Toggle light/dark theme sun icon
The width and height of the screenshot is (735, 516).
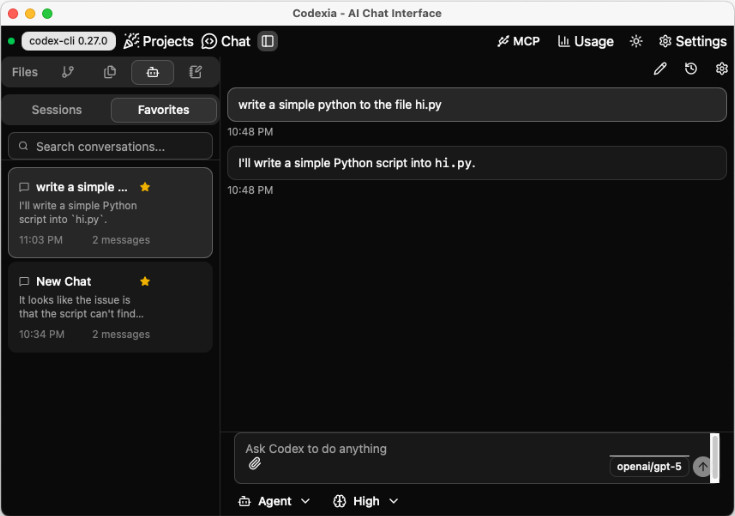[636, 41]
